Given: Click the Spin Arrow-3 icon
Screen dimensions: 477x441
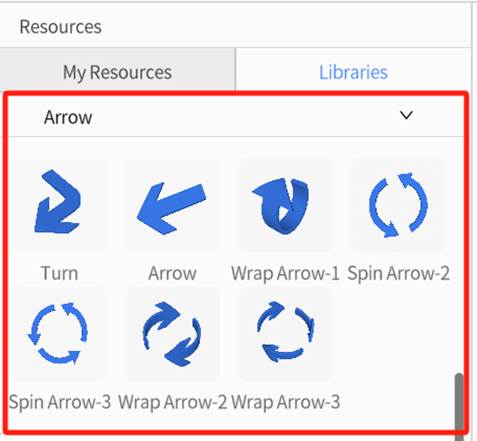Looking at the screenshot, I should (x=59, y=333).
